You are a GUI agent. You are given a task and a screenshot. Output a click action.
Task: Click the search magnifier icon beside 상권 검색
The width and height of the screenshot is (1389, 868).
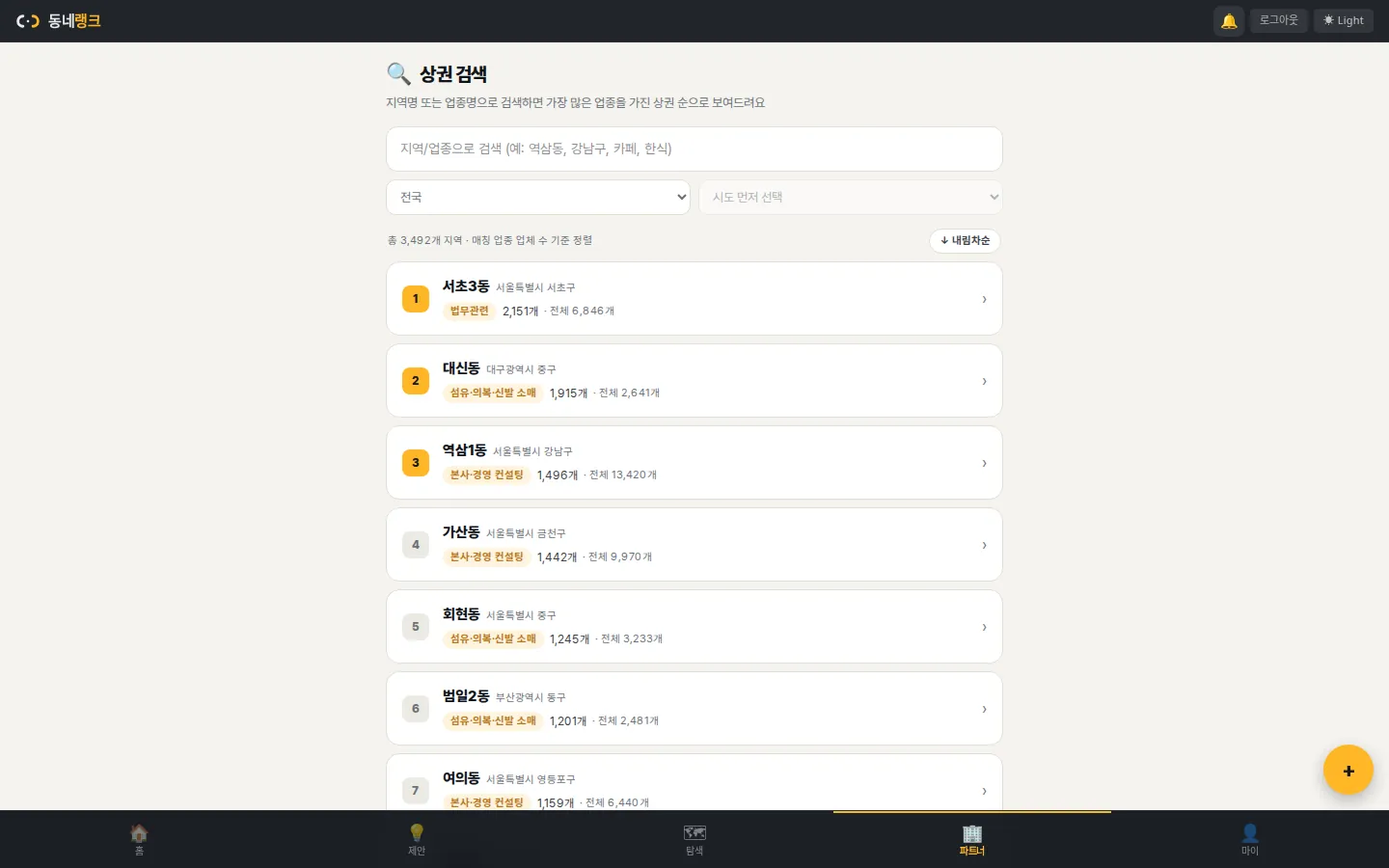coord(398,74)
